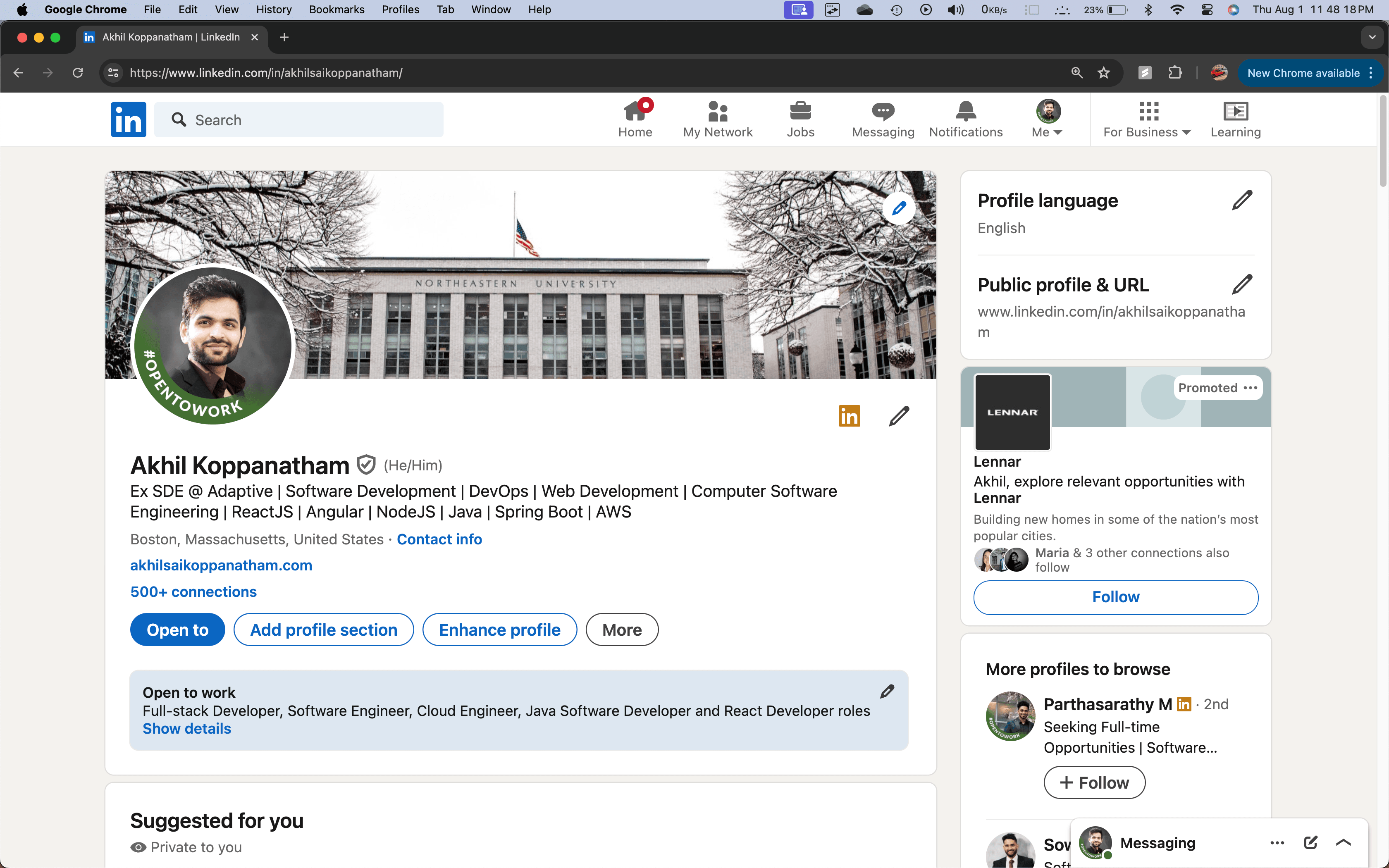Follow Parthasarathy M profile
Viewport: 1389px width, 868px height.
[x=1094, y=782]
